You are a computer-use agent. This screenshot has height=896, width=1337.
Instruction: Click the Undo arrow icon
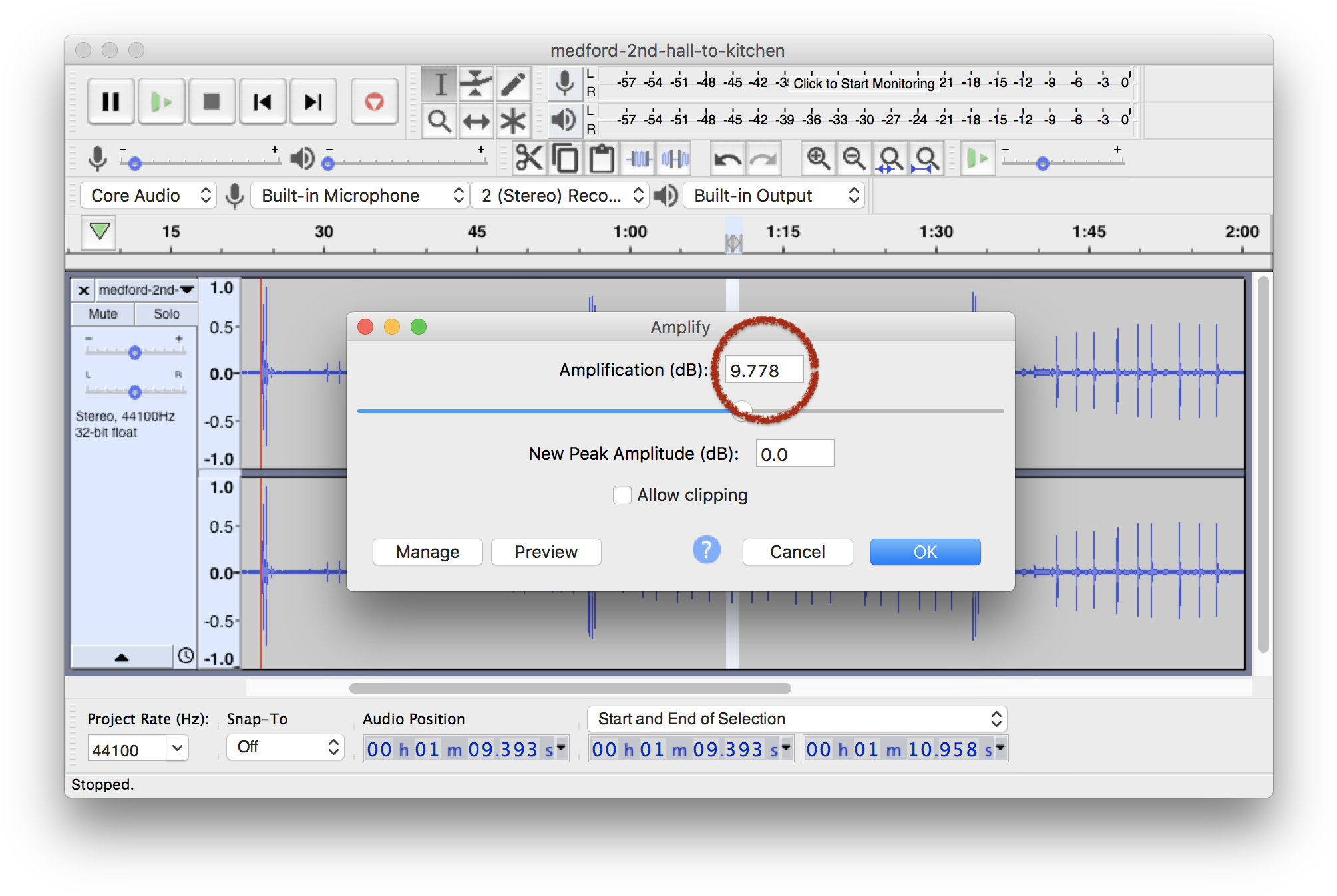tap(727, 159)
